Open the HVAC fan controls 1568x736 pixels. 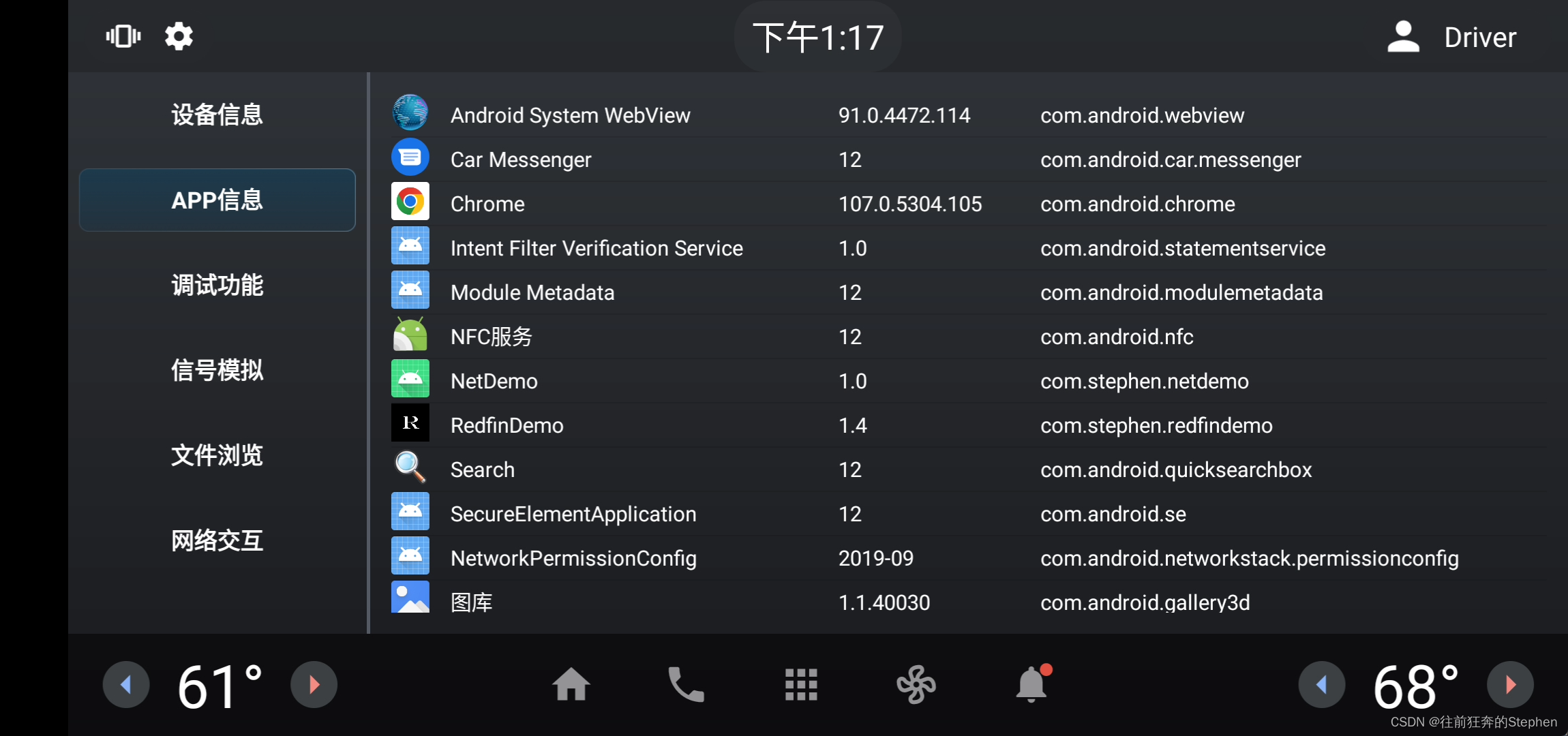(916, 684)
